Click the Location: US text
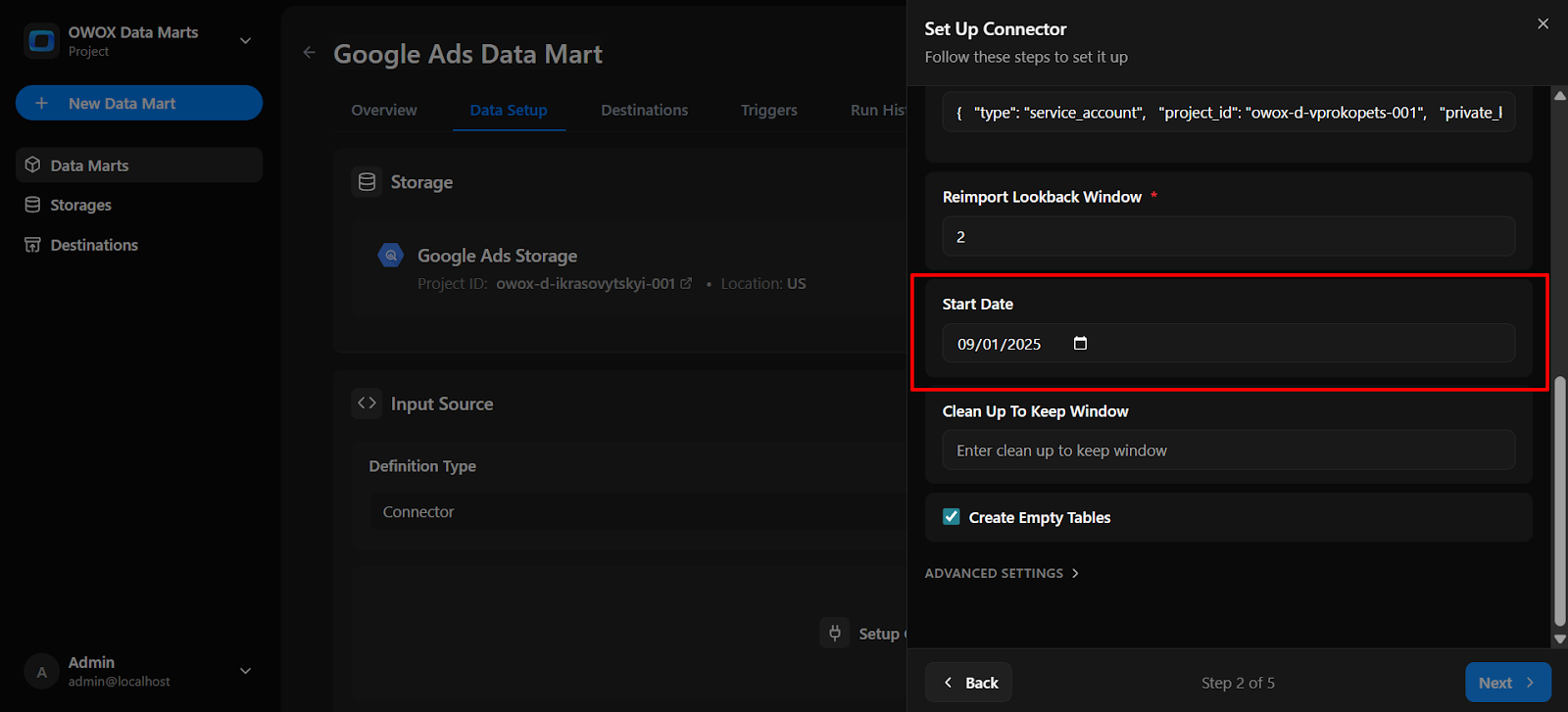This screenshot has width=1568, height=712. click(x=763, y=283)
